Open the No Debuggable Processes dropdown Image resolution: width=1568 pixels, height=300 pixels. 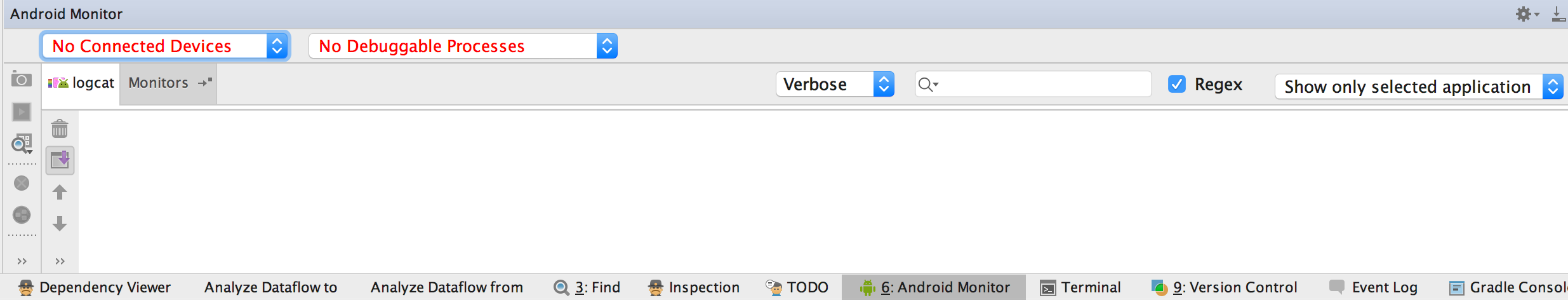coord(463,46)
